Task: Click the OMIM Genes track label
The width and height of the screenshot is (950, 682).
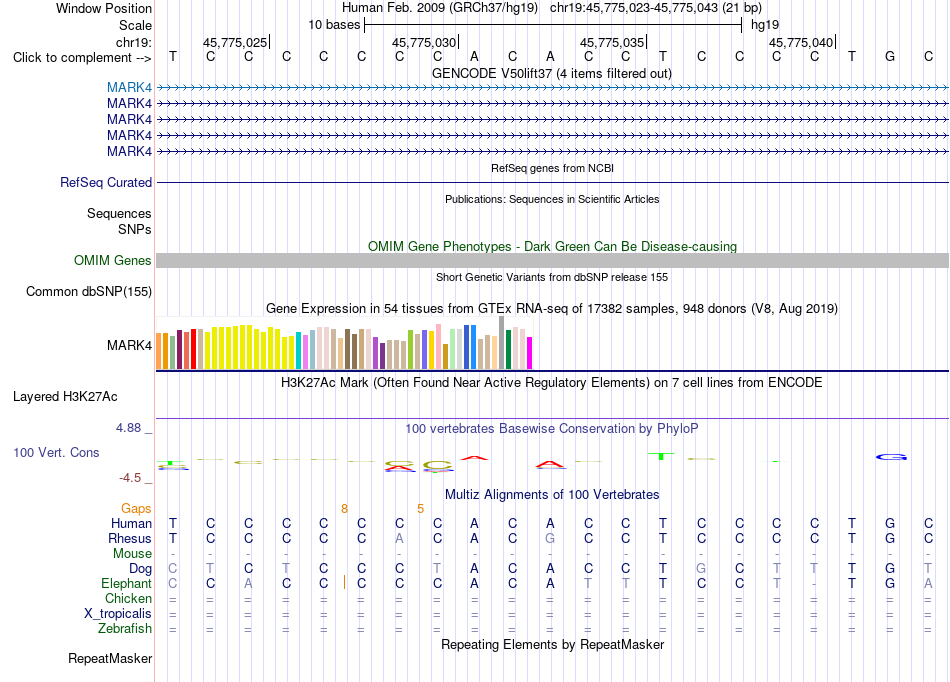Action: 112,260
